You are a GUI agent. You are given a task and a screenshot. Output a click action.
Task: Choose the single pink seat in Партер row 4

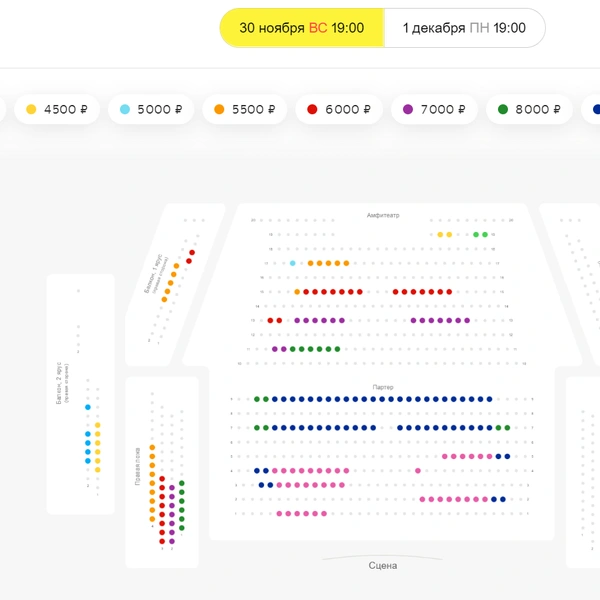418,471
